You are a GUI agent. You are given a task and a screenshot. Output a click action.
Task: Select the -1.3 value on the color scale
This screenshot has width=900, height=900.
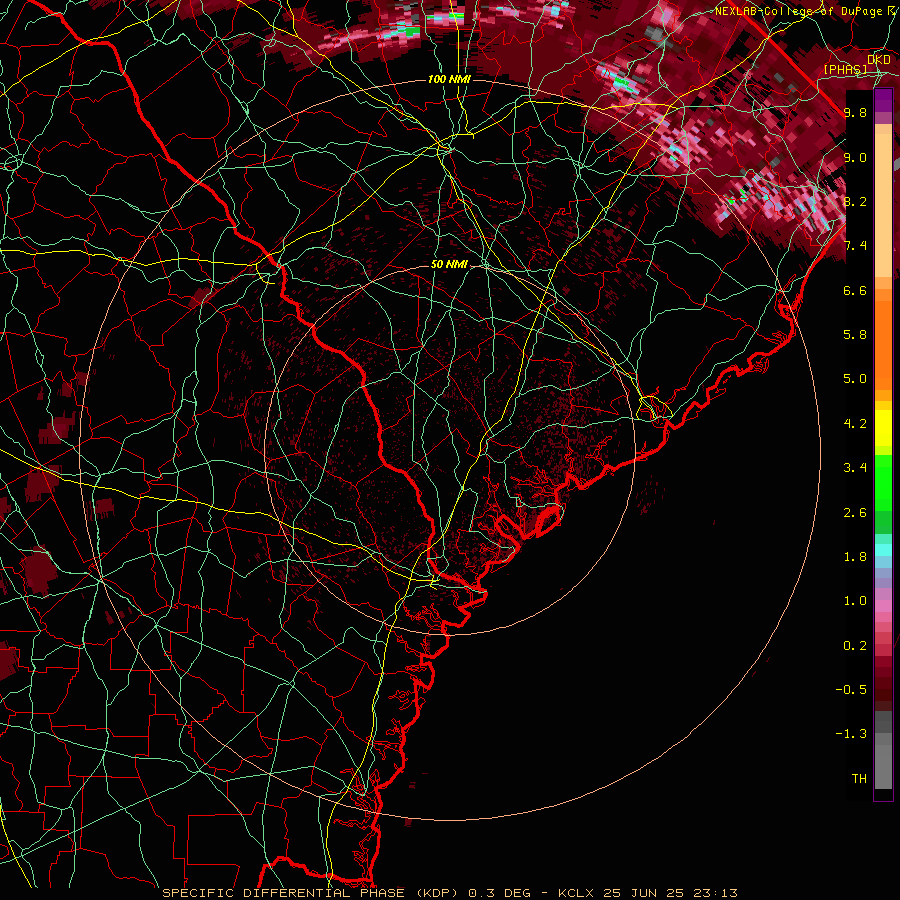point(852,734)
